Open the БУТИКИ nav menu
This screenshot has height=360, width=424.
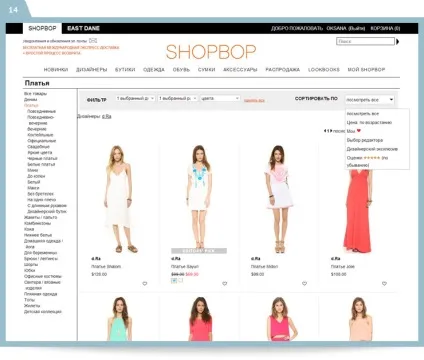click(125, 70)
